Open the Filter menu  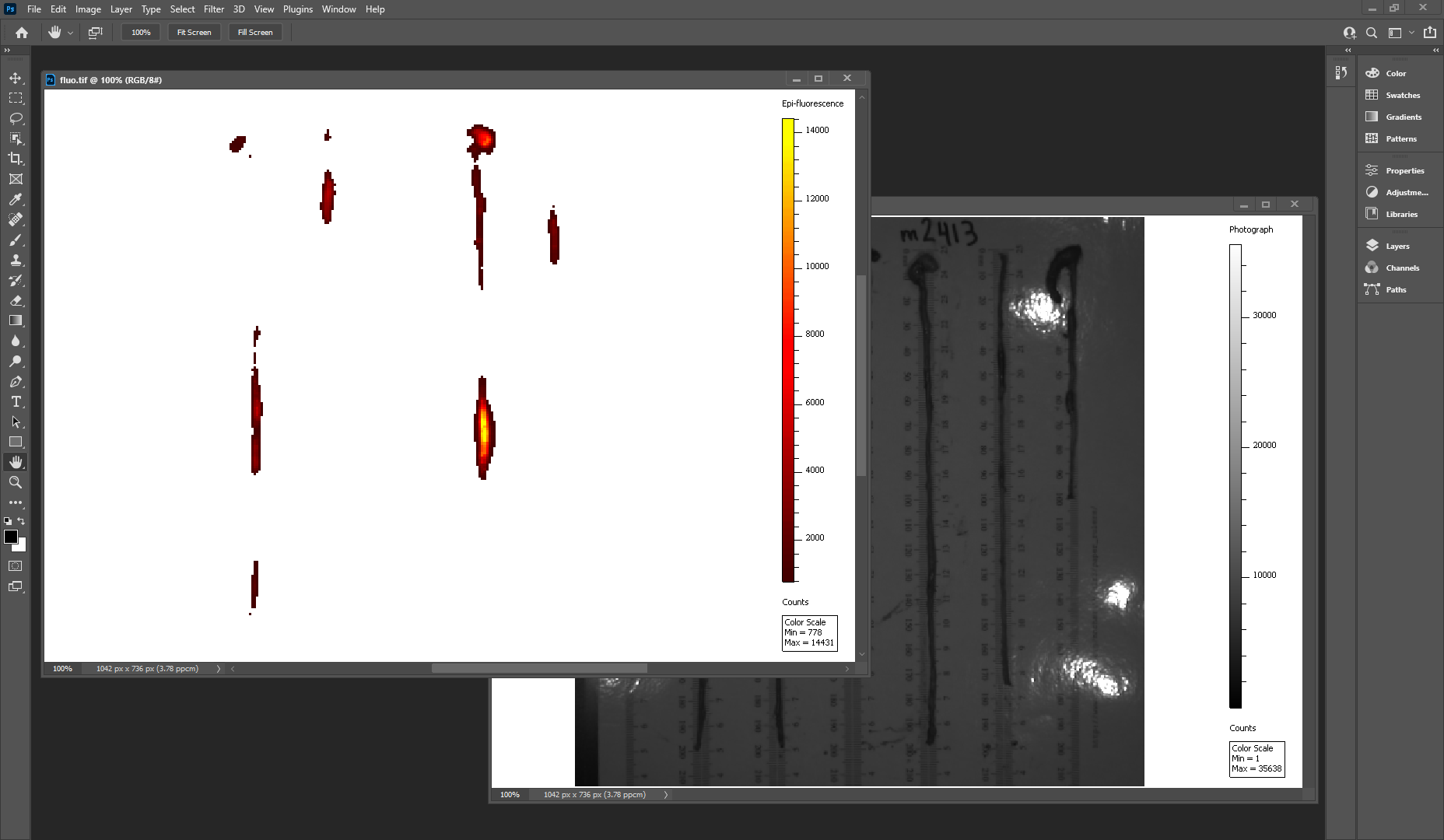coord(214,9)
